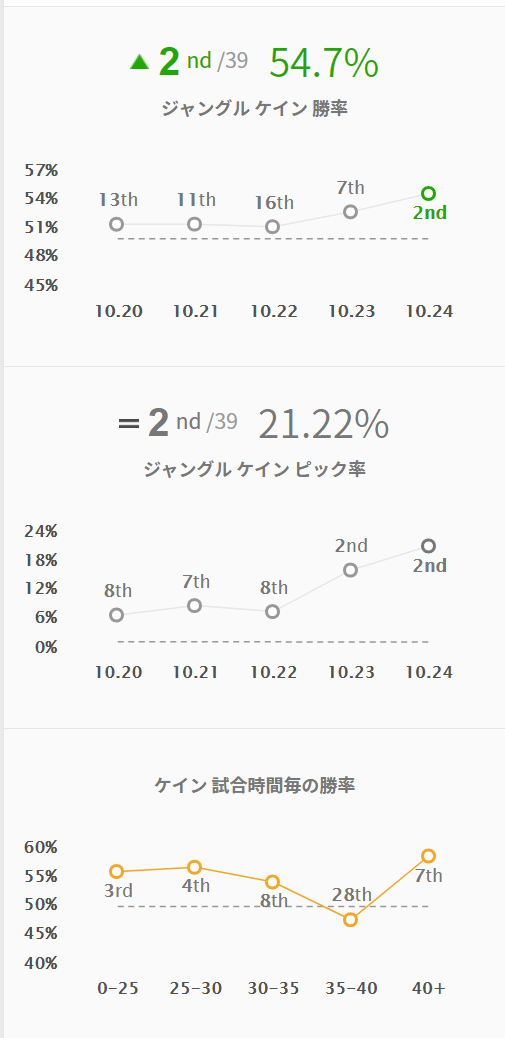Select the 30-35 minute win rate point
Image resolution: width=505 pixels, height=1038 pixels.
click(x=273, y=882)
